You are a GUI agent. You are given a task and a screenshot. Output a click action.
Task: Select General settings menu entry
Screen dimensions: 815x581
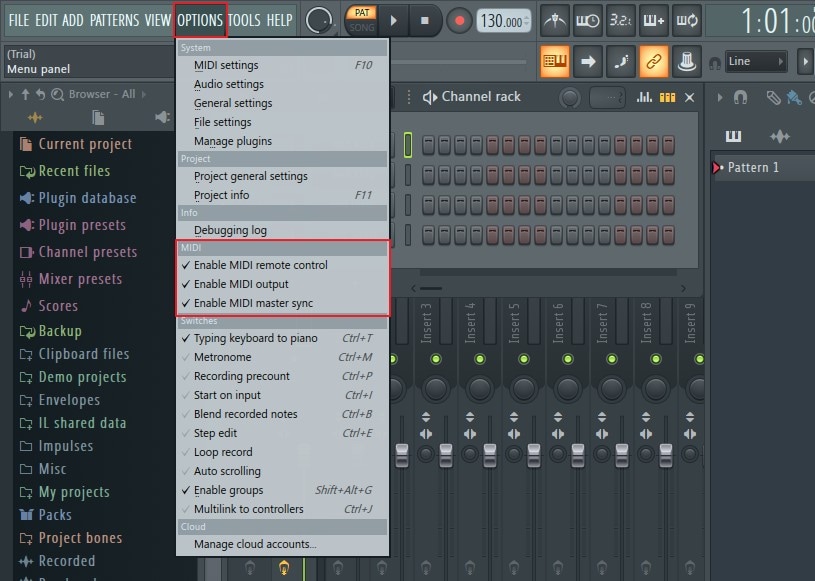click(x=283, y=103)
